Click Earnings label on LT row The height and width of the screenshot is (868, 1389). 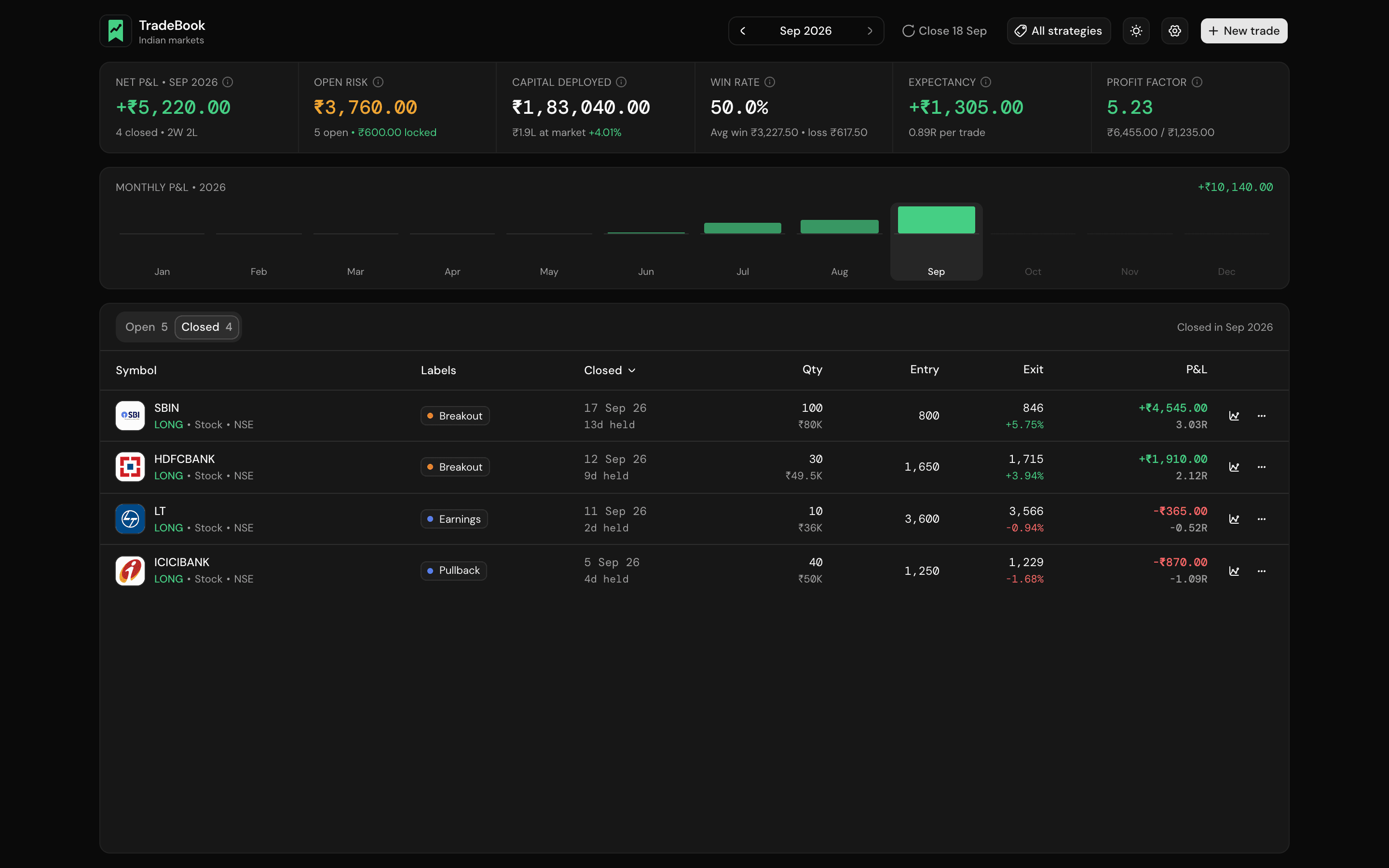tap(454, 519)
